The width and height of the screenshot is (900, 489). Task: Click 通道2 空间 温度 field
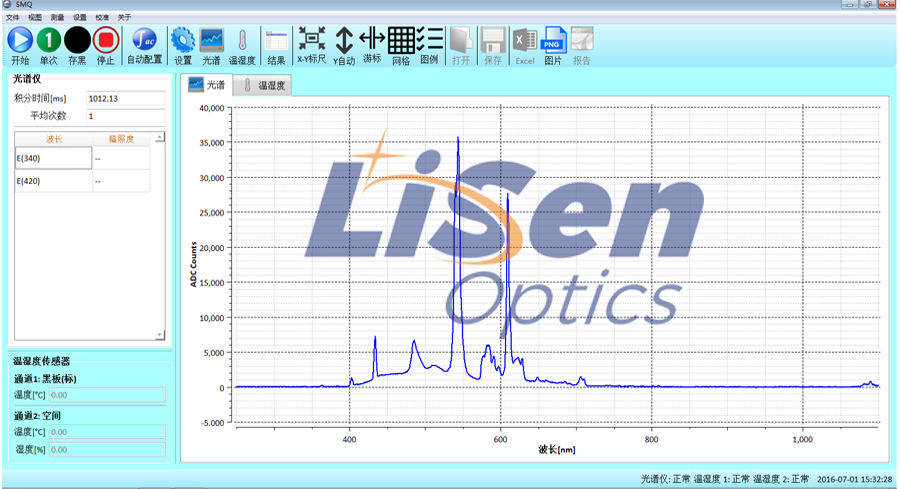(107, 432)
